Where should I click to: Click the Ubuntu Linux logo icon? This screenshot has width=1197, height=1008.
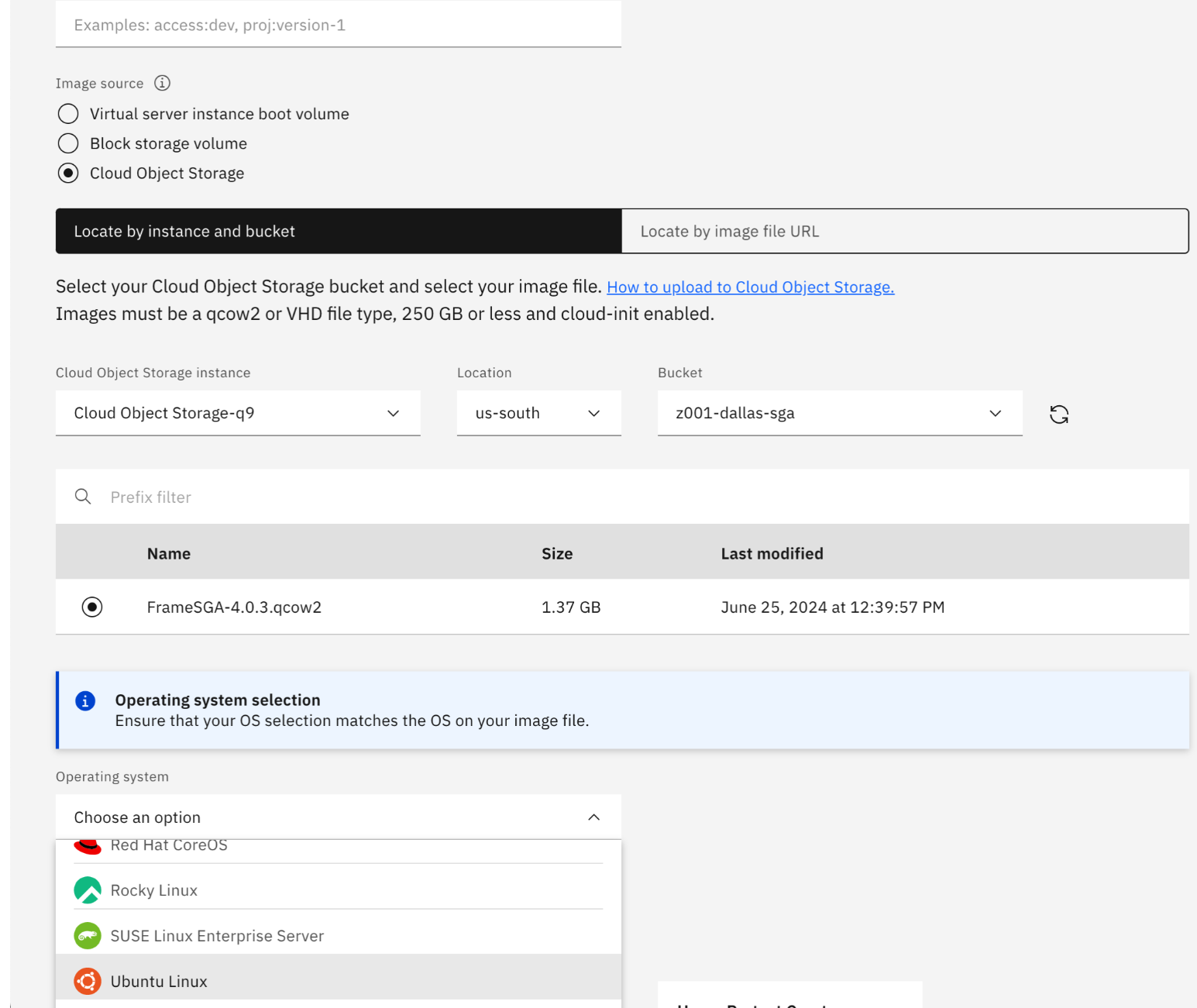(88, 982)
